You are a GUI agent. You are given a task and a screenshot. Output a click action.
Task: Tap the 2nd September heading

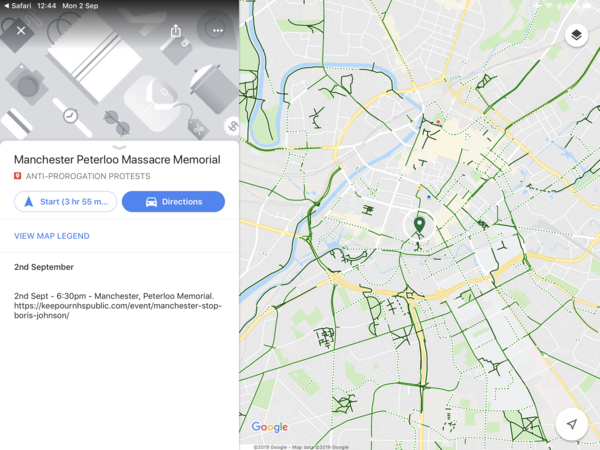(44, 267)
